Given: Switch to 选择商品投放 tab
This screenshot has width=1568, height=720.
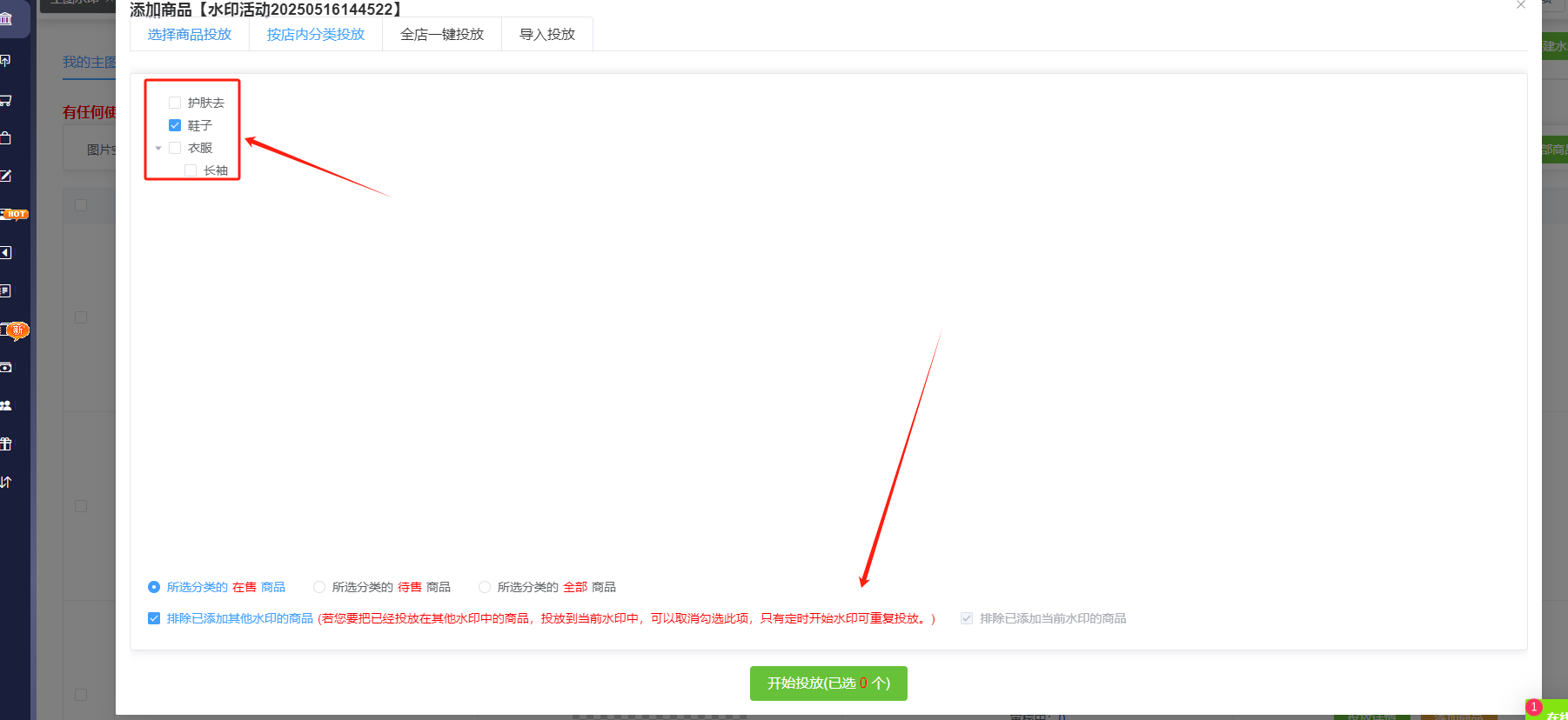Looking at the screenshot, I should 190,35.
